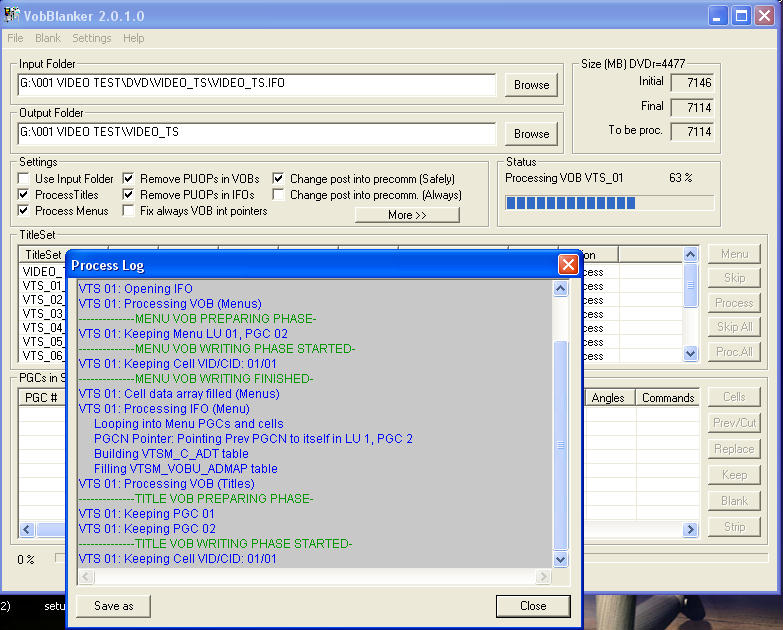Expand settings with More >> button

click(407, 215)
